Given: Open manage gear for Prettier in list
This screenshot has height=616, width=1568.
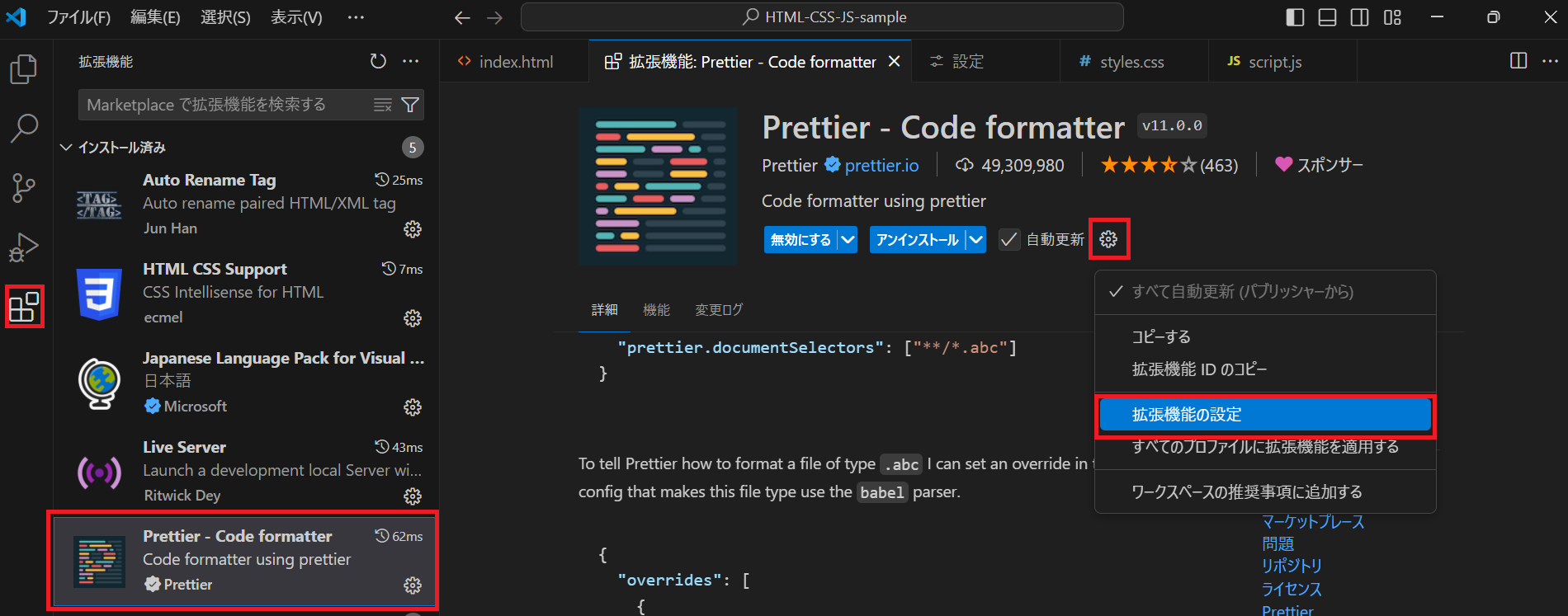Looking at the screenshot, I should (x=413, y=585).
